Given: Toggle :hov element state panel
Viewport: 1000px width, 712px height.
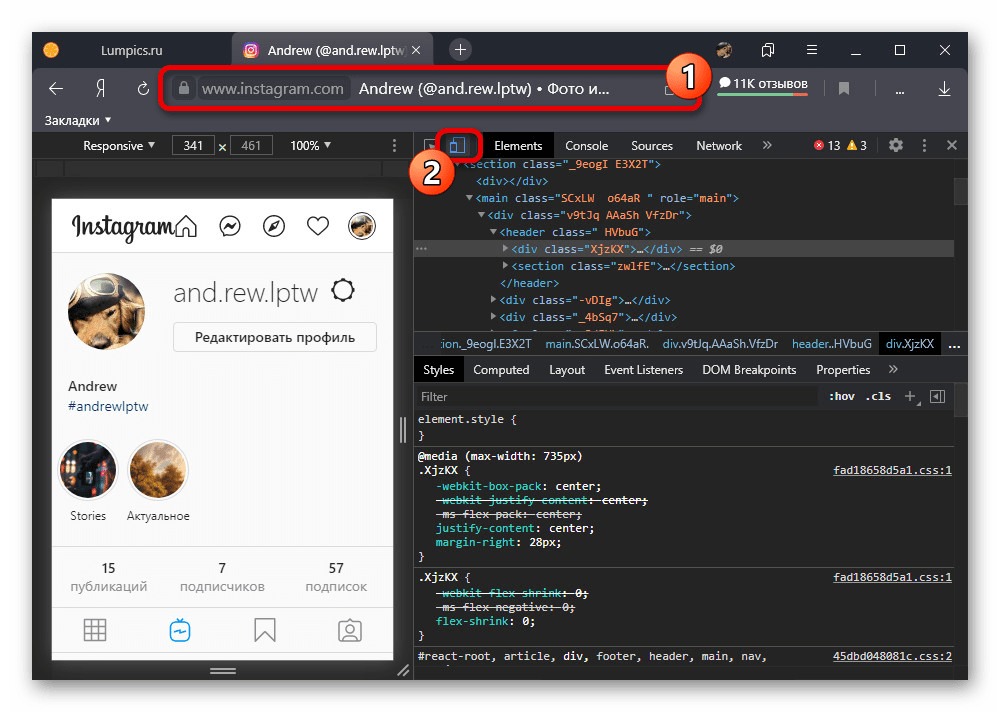Looking at the screenshot, I should [842, 397].
